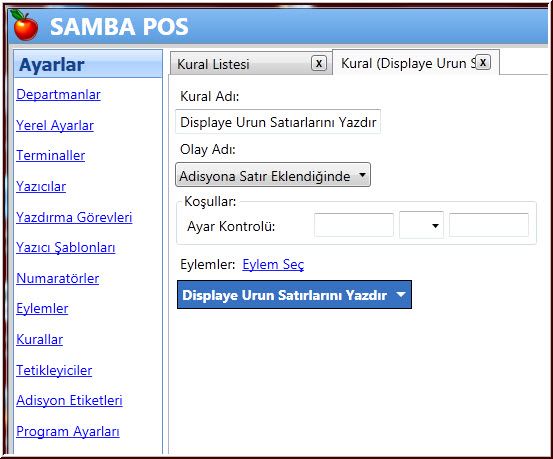This screenshot has height=459, width=553.
Task: Open Program Ayarları
Action: pyautogui.click(x=68, y=431)
